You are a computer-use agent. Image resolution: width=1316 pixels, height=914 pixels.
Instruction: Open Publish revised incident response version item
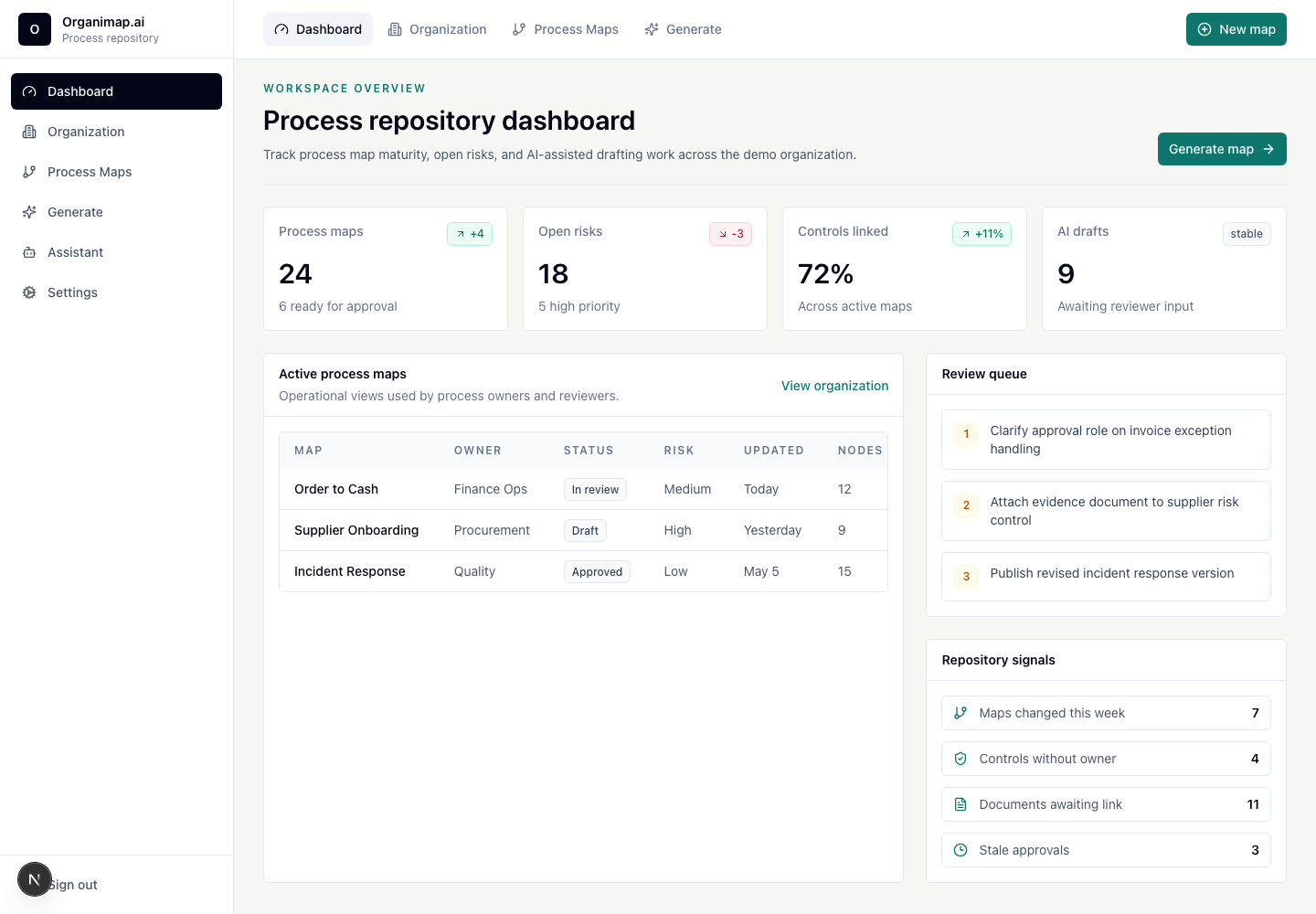pyautogui.click(x=1106, y=577)
